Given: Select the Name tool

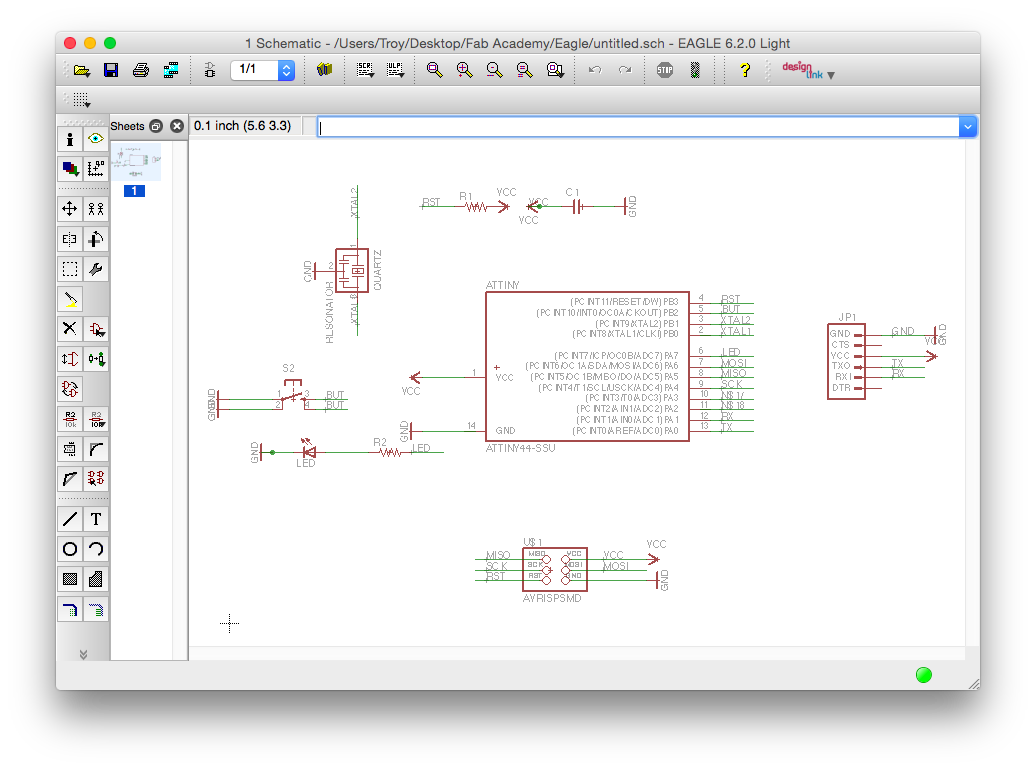Looking at the screenshot, I should point(70,419).
